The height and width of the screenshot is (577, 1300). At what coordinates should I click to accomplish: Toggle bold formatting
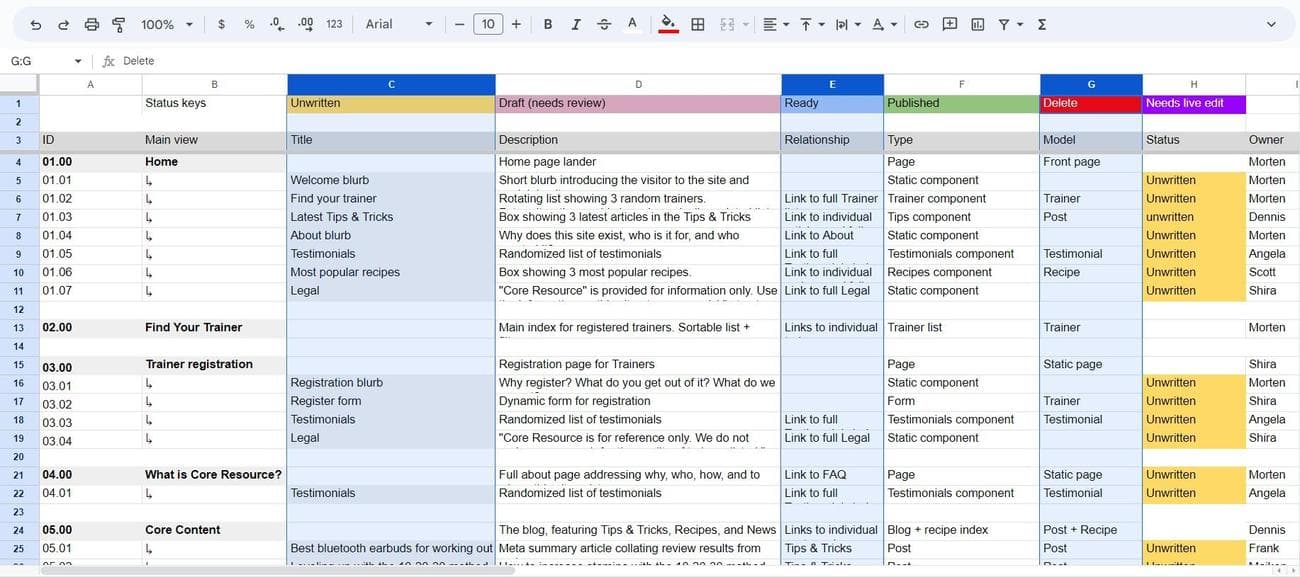click(x=548, y=24)
